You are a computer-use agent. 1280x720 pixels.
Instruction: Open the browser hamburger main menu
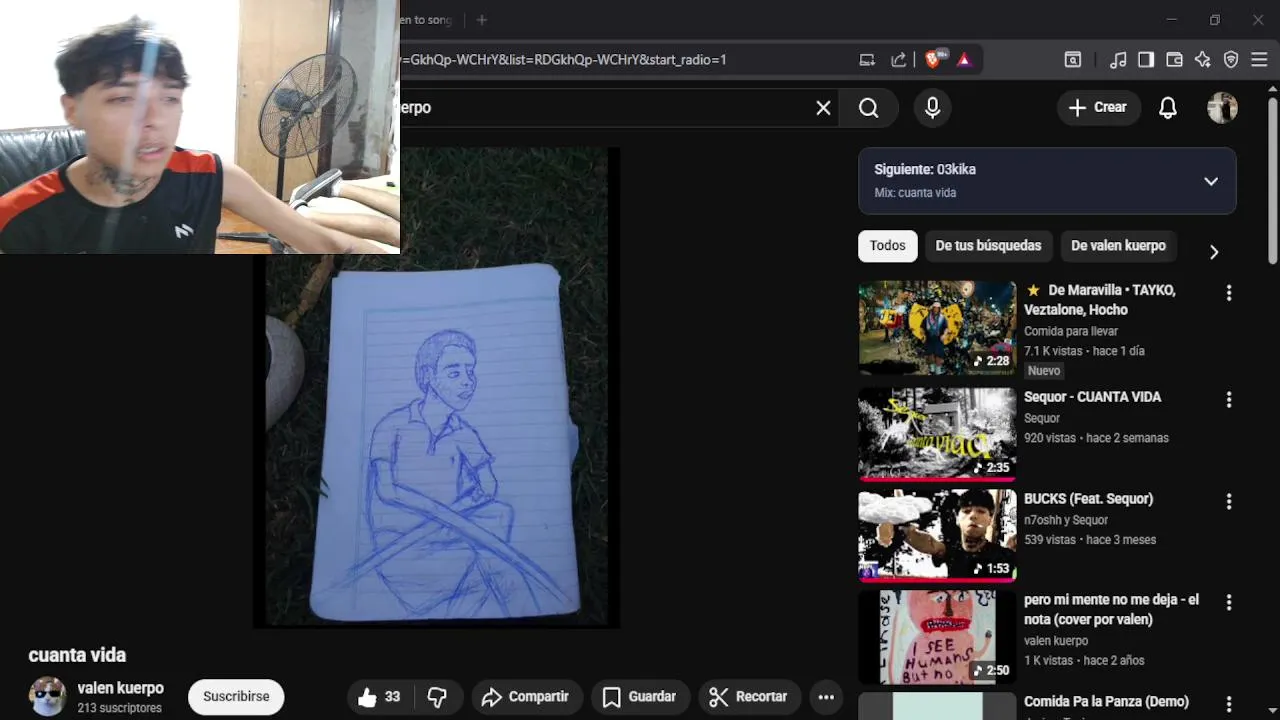tap(1260, 60)
